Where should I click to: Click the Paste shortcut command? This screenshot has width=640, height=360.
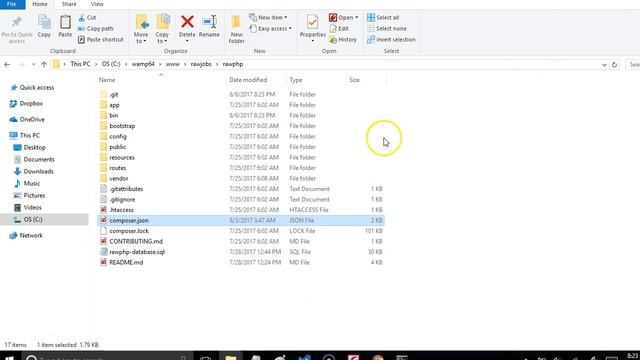tap(100, 40)
